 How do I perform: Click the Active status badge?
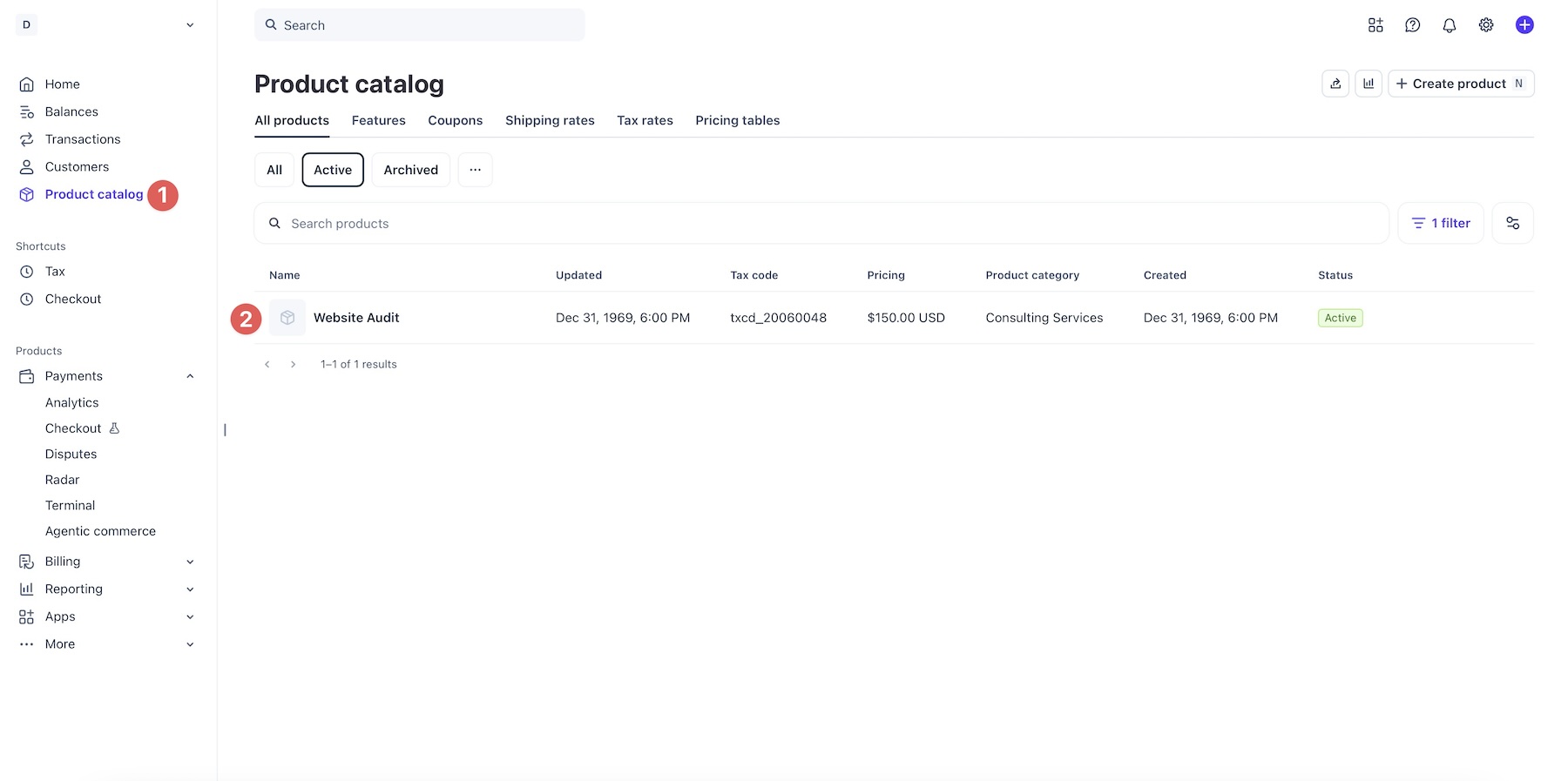(x=1340, y=318)
